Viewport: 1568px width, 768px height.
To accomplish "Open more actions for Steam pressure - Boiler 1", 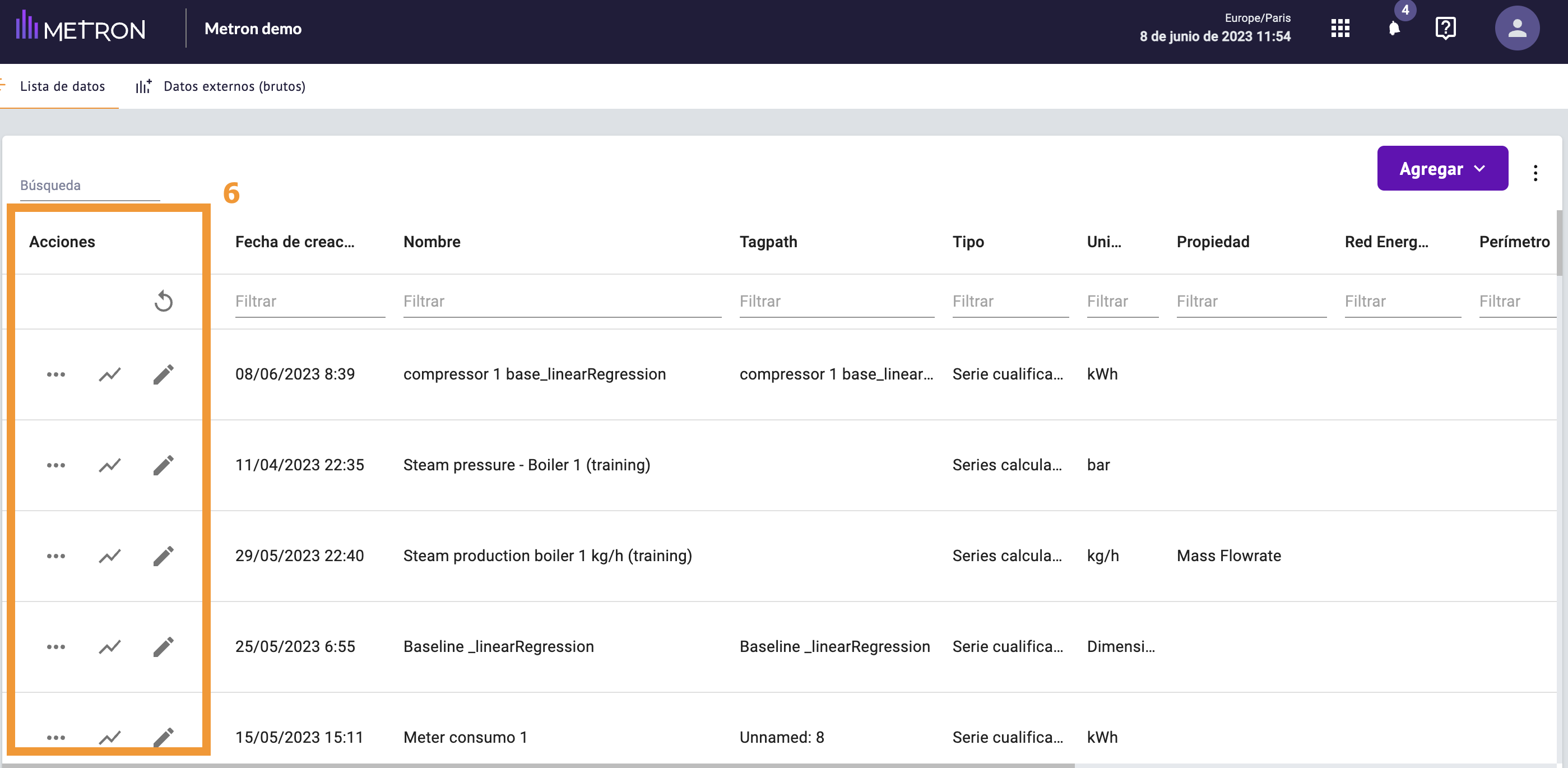I will 56,465.
